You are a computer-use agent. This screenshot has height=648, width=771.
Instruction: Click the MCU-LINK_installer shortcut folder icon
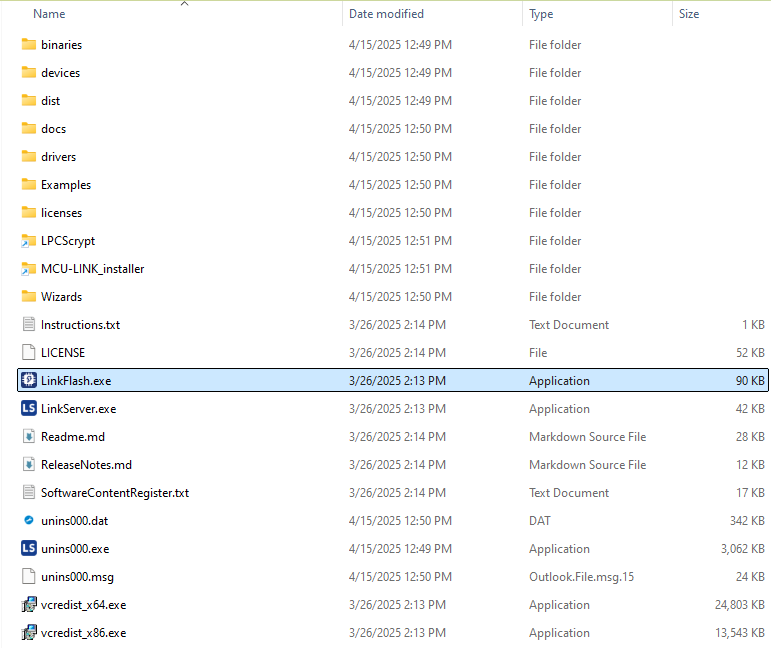[x=28, y=269]
